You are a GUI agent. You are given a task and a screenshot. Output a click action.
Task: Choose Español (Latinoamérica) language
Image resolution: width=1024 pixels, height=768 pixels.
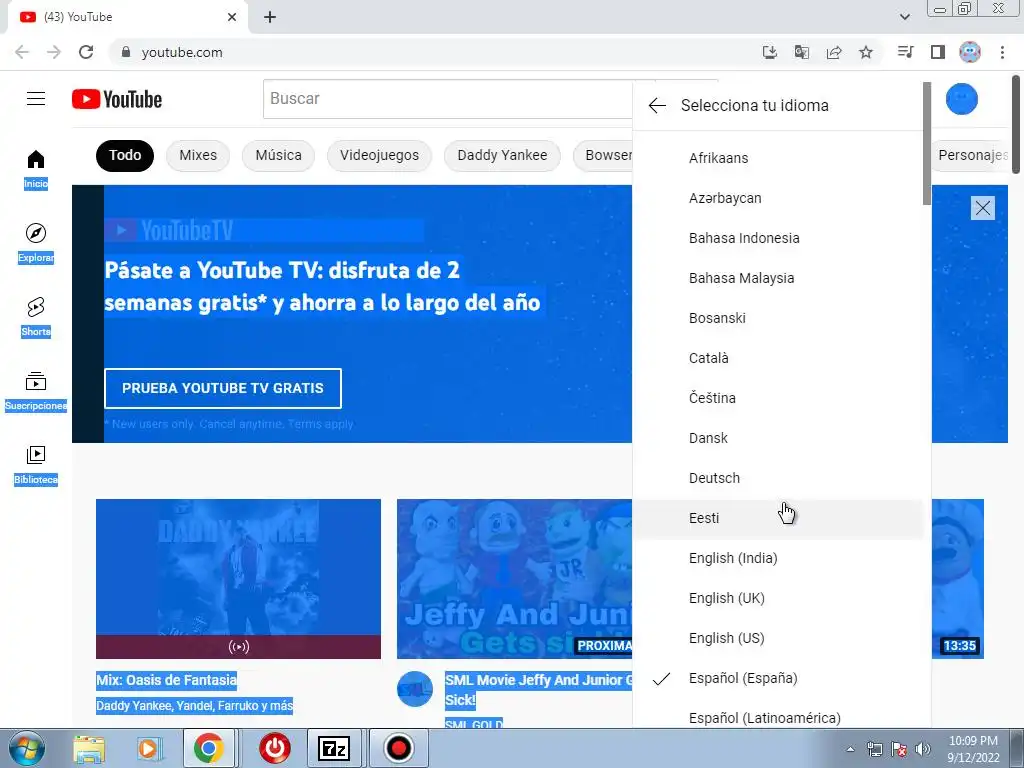(x=778, y=714)
